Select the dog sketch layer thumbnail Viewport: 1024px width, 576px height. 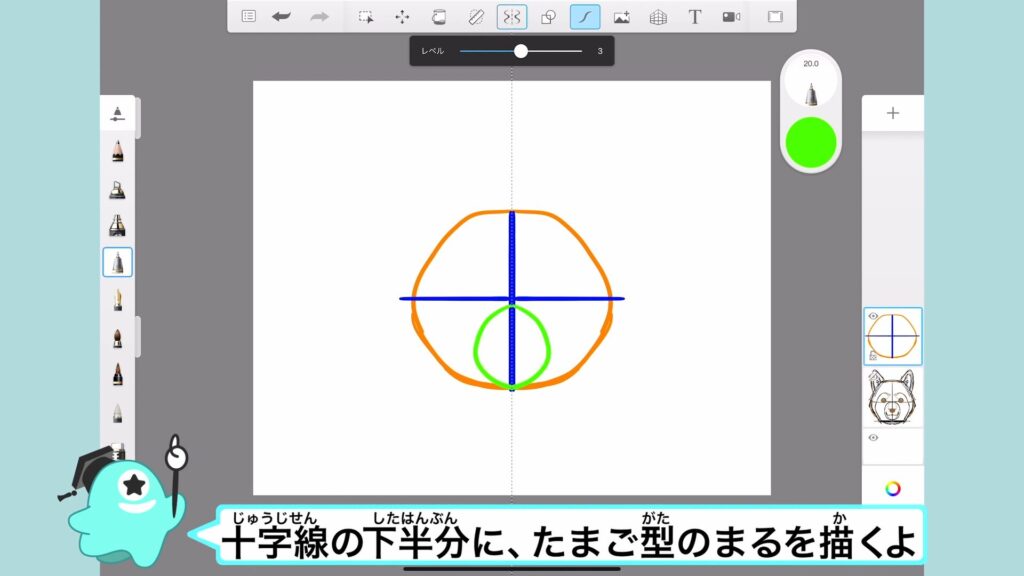pos(892,397)
